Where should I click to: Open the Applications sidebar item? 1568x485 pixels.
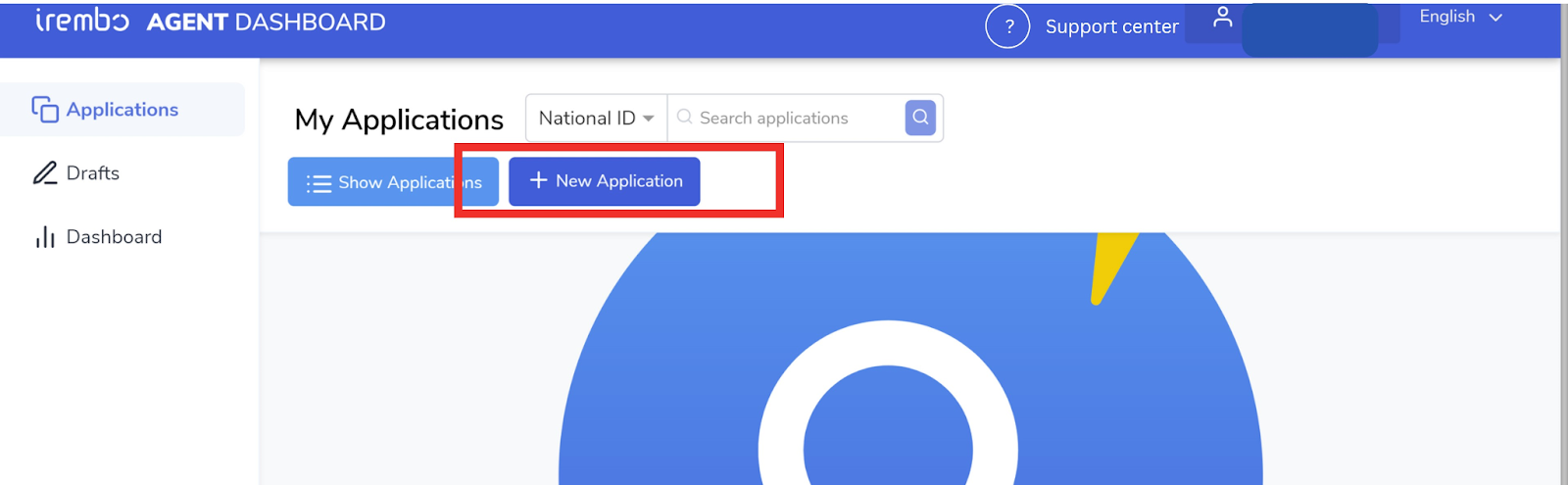click(x=122, y=110)
